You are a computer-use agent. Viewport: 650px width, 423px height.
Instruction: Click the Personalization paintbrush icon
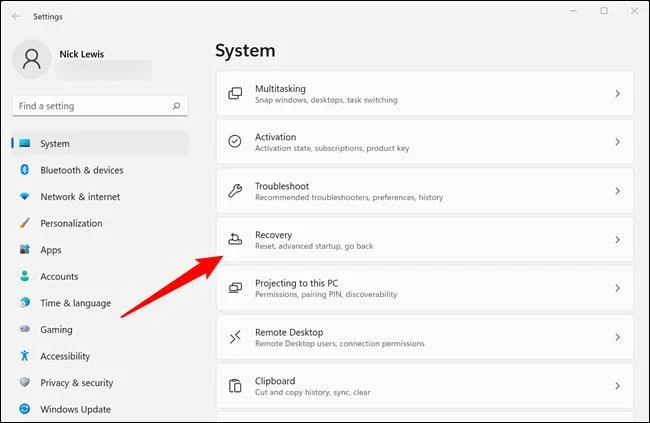click(x=25, y=223)
